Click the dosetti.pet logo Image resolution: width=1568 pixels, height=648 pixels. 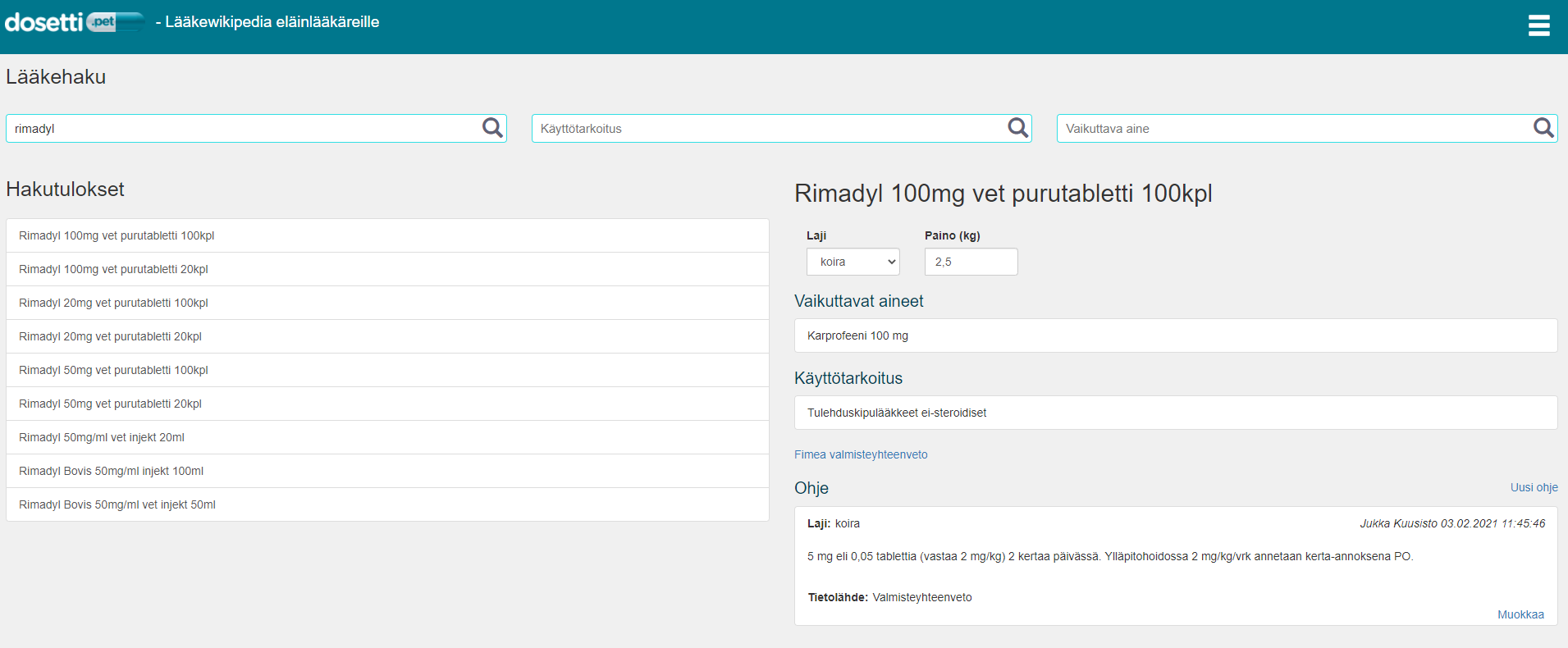point(75,22)
